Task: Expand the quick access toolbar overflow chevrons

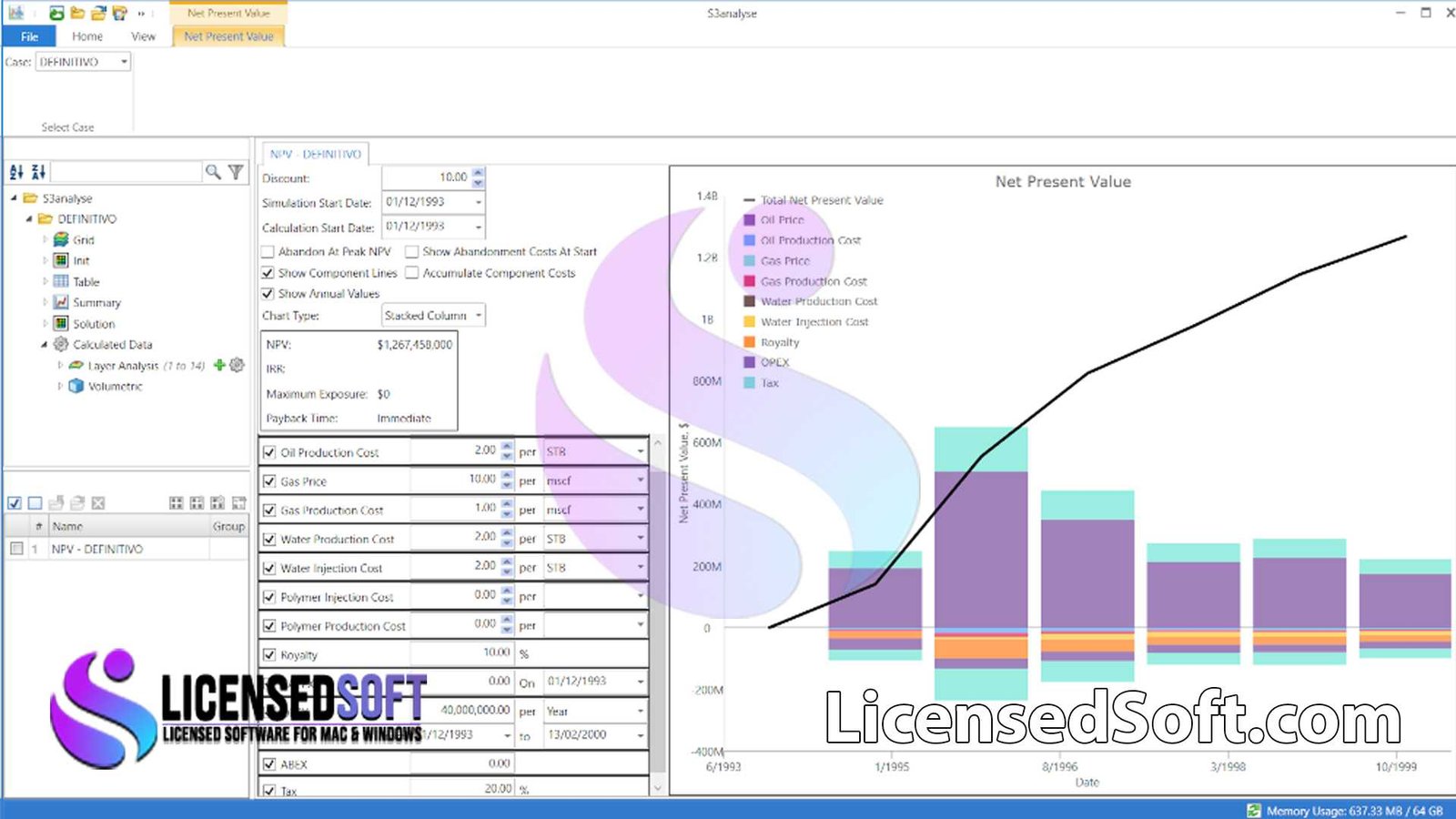Action: 141,14
